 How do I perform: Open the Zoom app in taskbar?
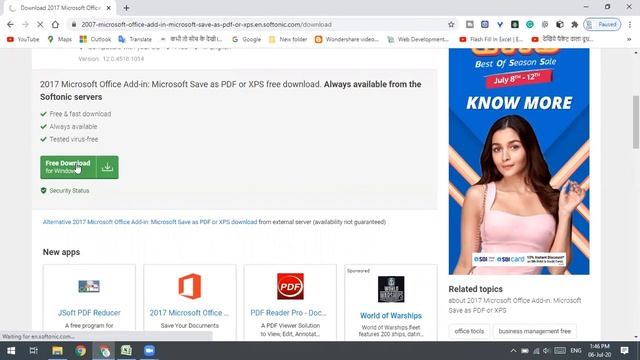pos(149,351)
